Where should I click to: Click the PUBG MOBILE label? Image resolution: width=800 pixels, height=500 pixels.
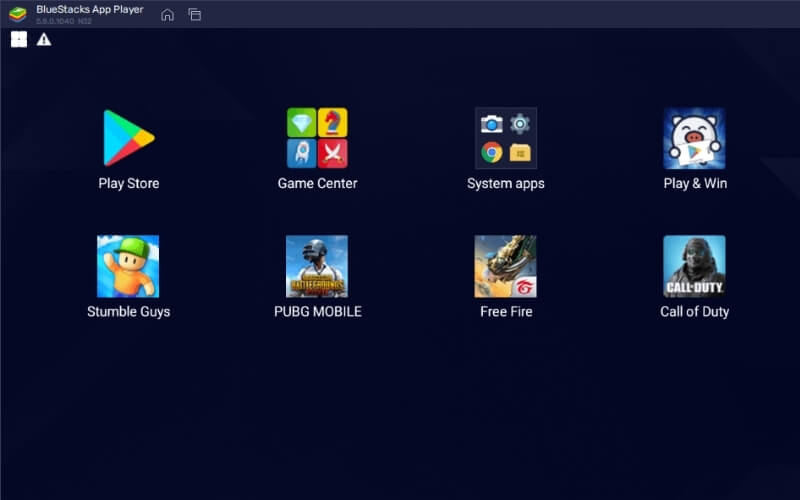tap(318, 311)
